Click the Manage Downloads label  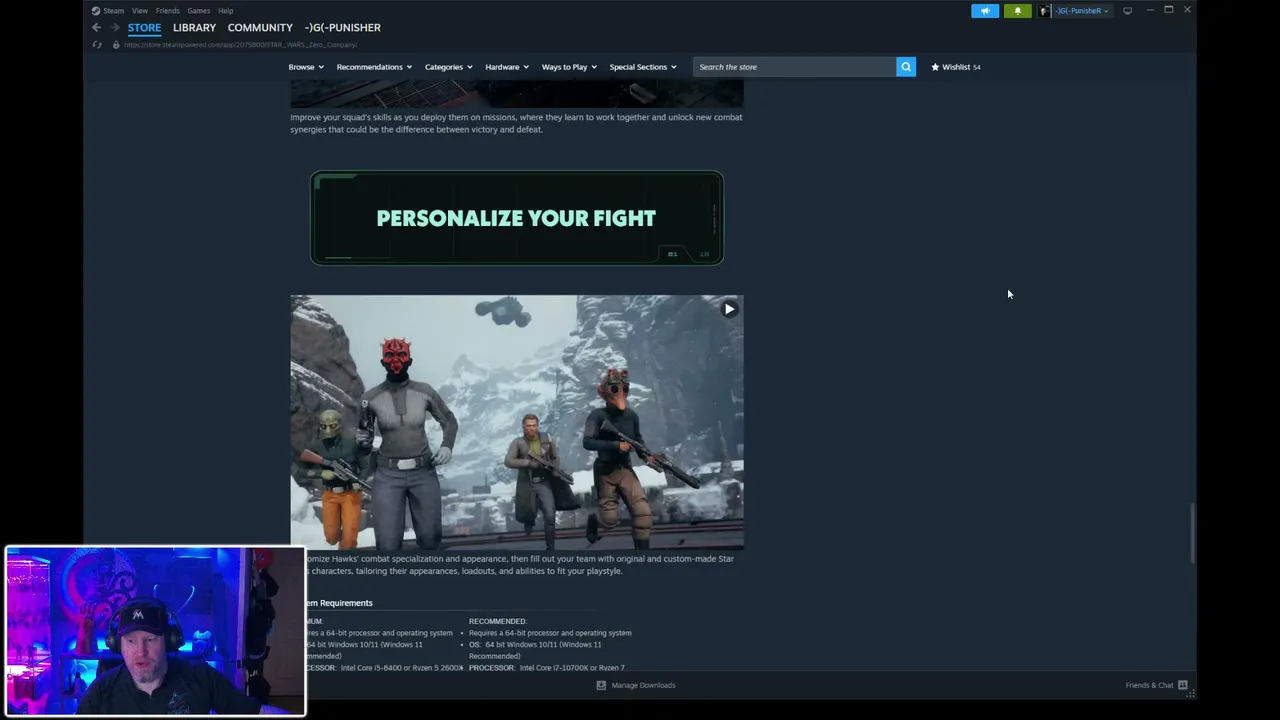[643, 685]
